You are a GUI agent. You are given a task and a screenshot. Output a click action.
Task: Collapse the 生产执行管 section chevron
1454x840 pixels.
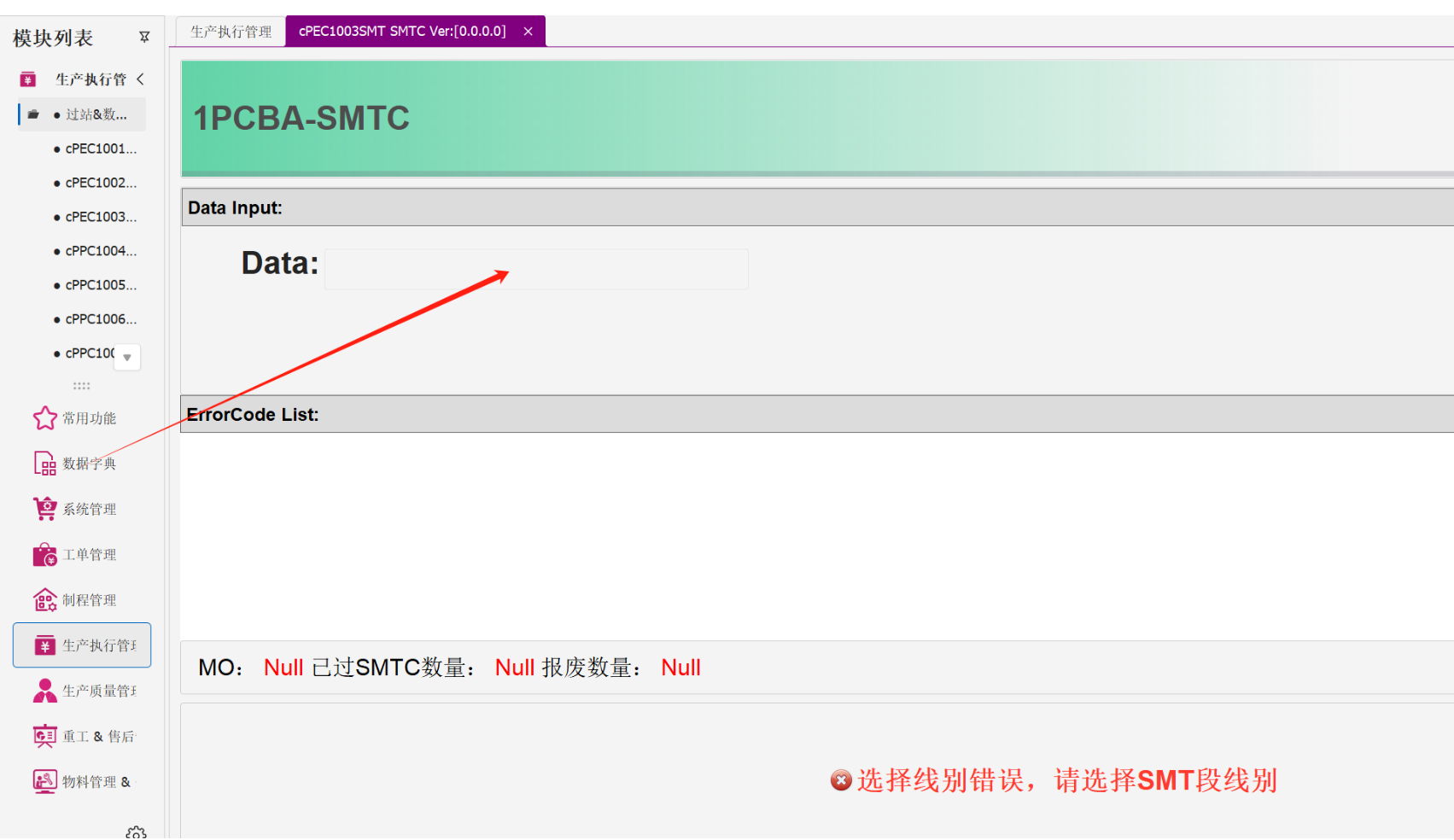(x=140, y=79)
